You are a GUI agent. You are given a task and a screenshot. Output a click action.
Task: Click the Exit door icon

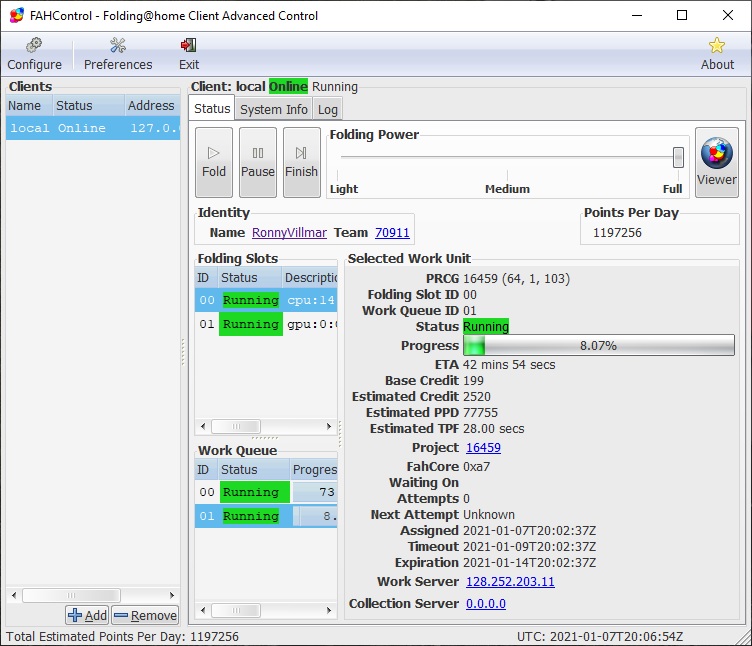188,45
